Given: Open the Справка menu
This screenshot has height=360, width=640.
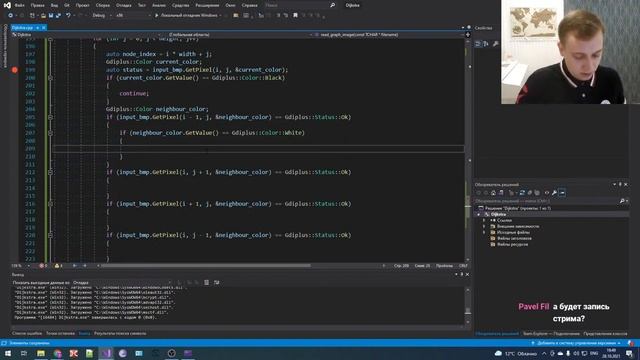Looking at the screenshot, I should click(x=249, y=5).
